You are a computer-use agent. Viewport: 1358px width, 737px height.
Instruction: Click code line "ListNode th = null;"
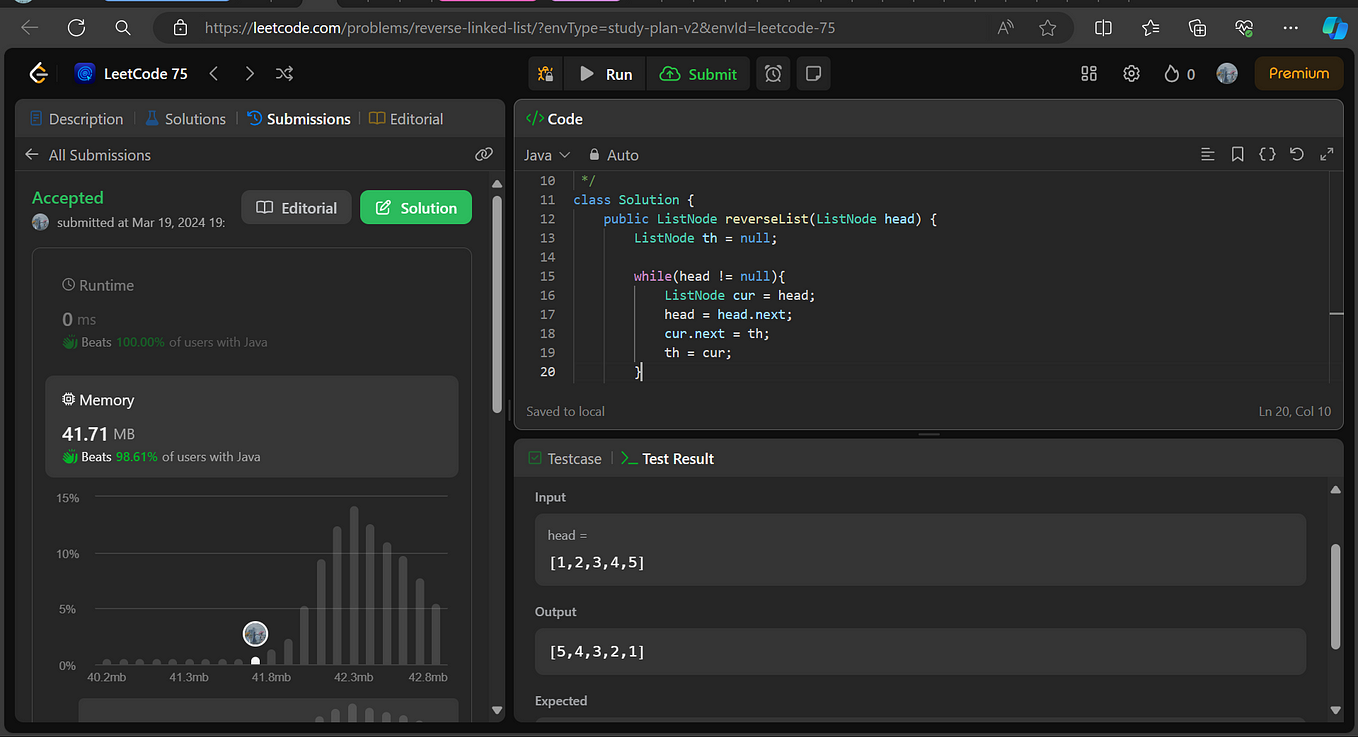point(705,238)
